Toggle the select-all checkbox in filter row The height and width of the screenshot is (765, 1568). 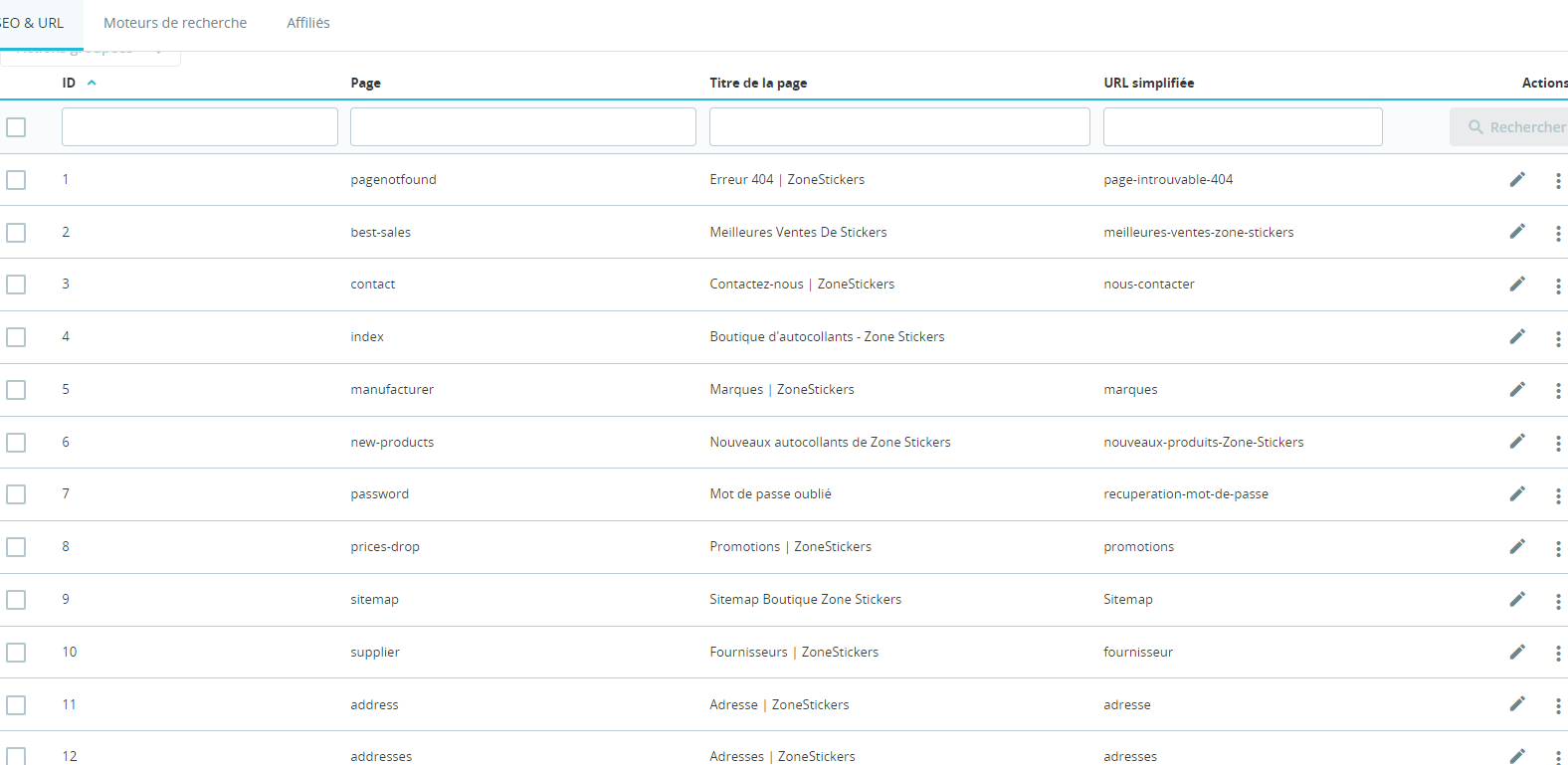16,127
